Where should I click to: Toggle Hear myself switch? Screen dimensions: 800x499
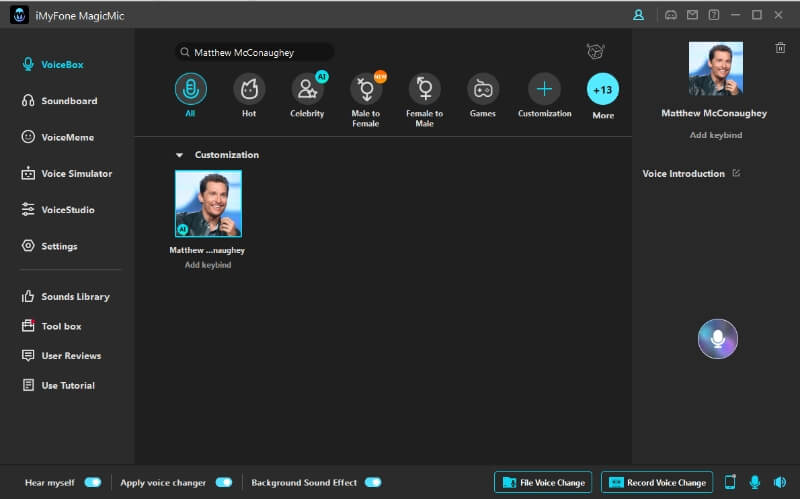click(93, 482)
